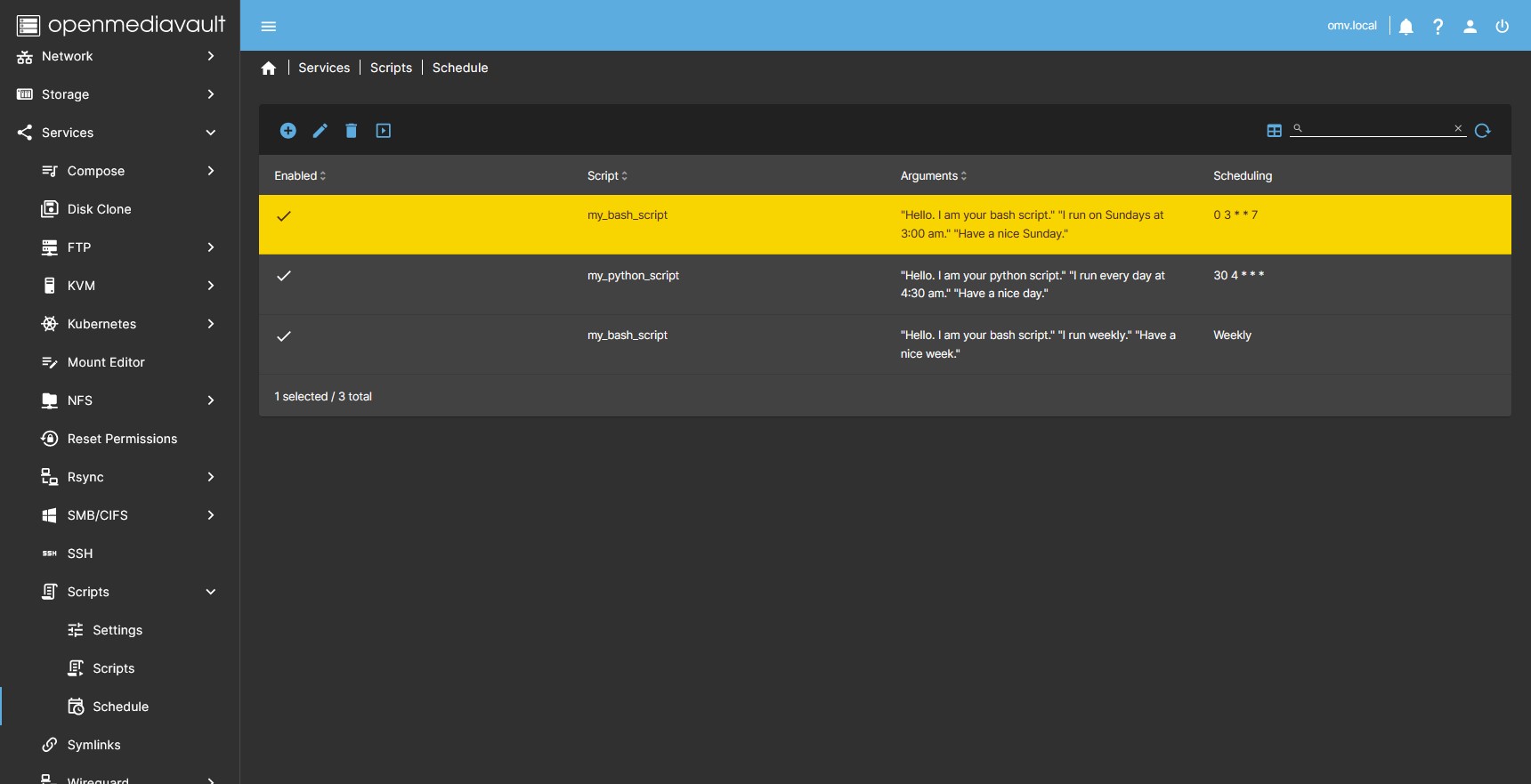Viewport: 1531px width, 784px height.
Task: Click enabled checkmark of Weekly schedule row
Action: pyautogui.click(x=284, y=336)
